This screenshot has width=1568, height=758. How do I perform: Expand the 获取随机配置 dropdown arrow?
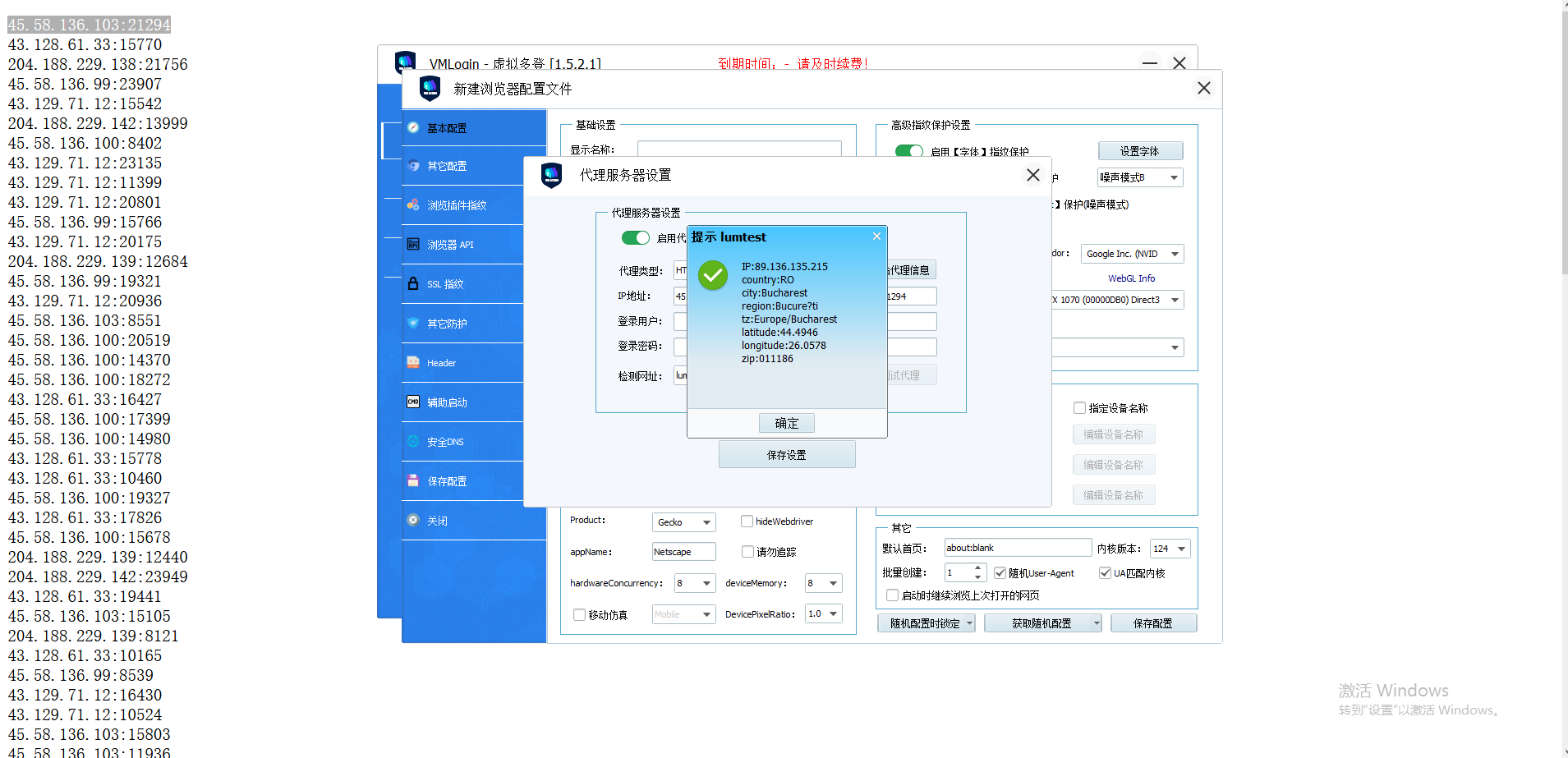click(1097, 623)
